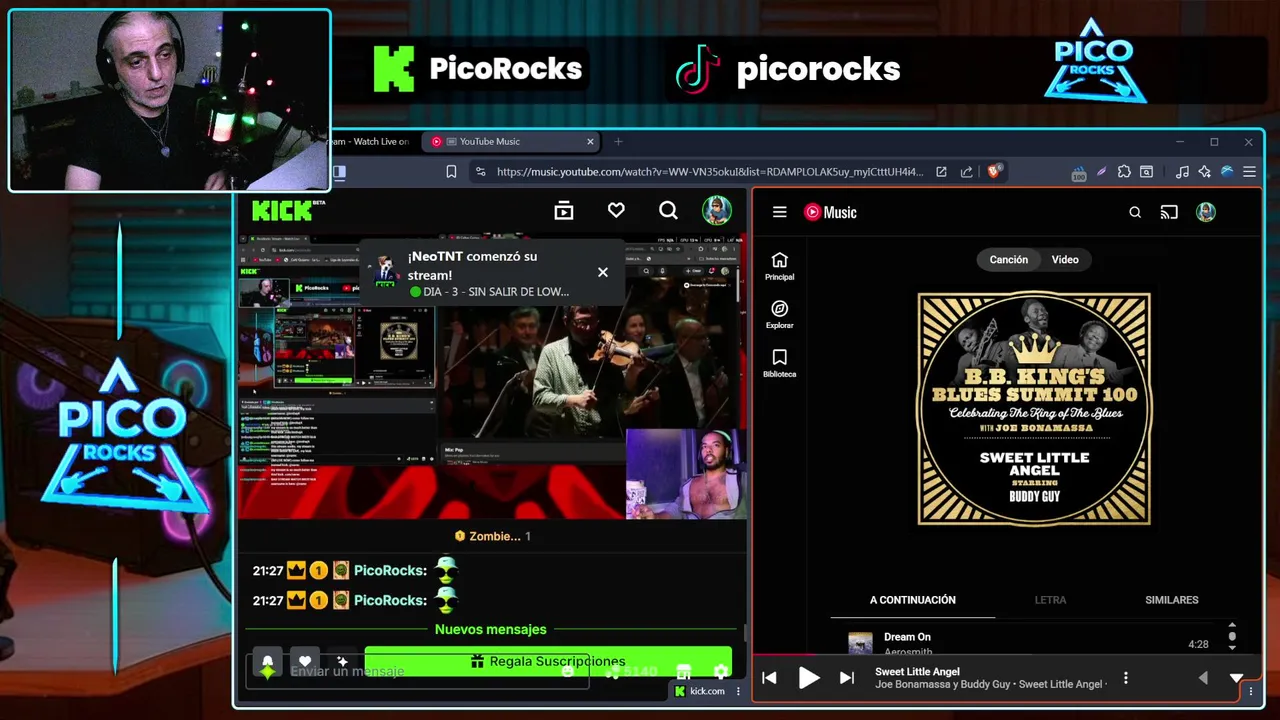Open Brave Rewards 100 badge icon
Viewport: 1280px width, 720px height.
click(x=1079, y=173)
